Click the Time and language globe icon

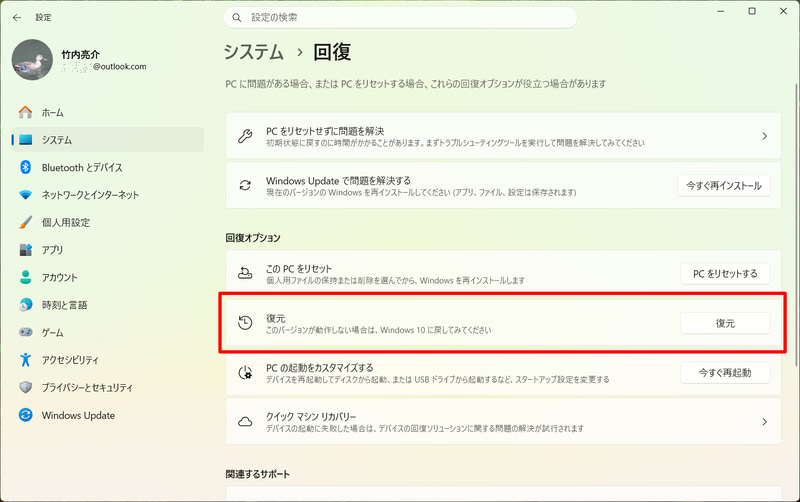26,305
